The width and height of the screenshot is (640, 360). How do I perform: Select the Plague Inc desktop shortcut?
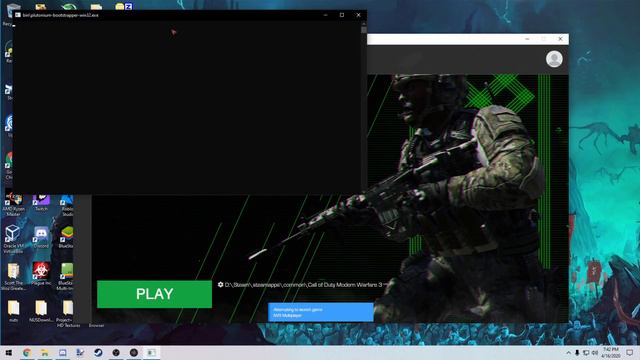[41, 274]
